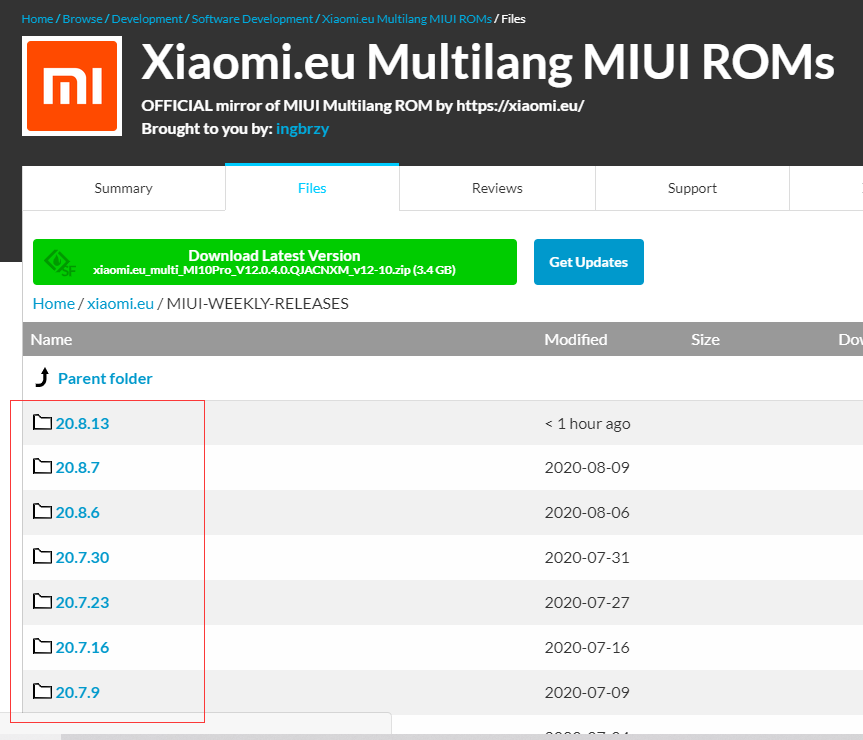Screen dimensions: 863x740
Task: Switch to the Summary tab
Action: coord(123,188)
